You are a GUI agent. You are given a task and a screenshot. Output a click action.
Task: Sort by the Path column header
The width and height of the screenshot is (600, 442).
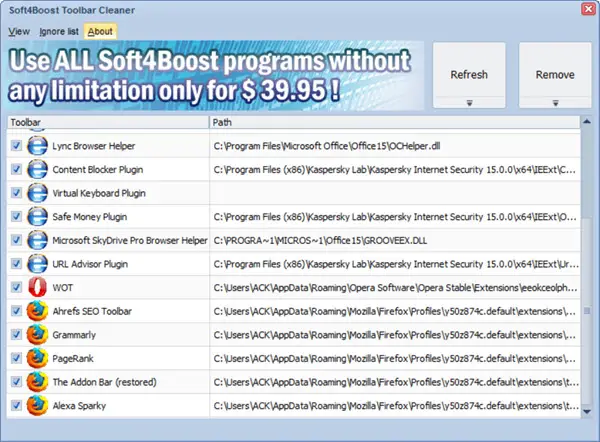tap(395, 122)
